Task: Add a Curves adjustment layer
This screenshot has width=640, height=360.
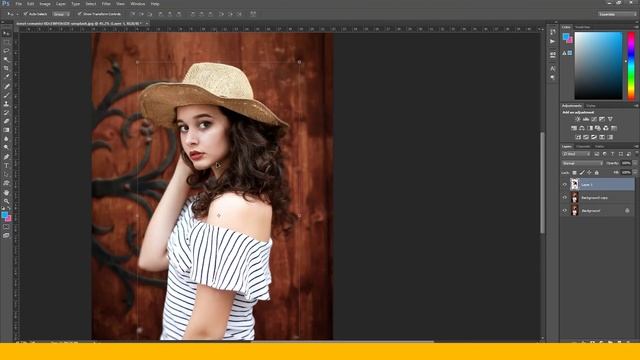Action: click(594, 119)
